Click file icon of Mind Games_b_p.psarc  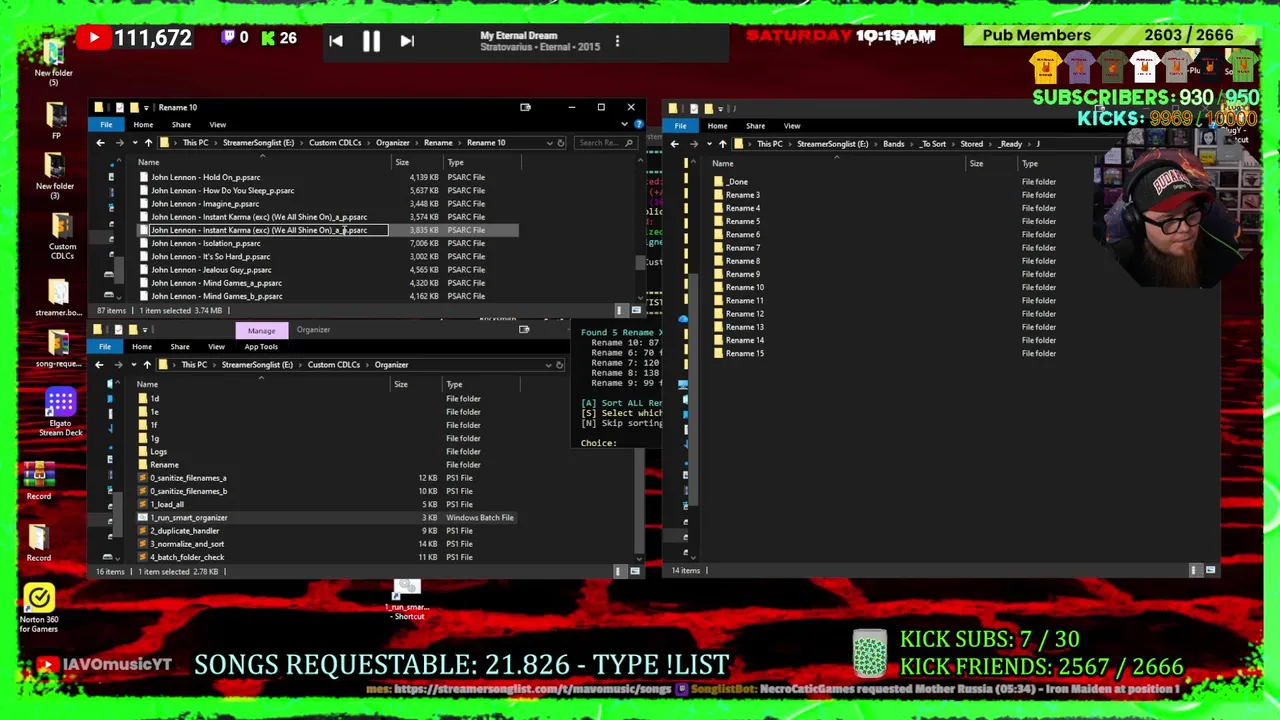click(143, 296)
